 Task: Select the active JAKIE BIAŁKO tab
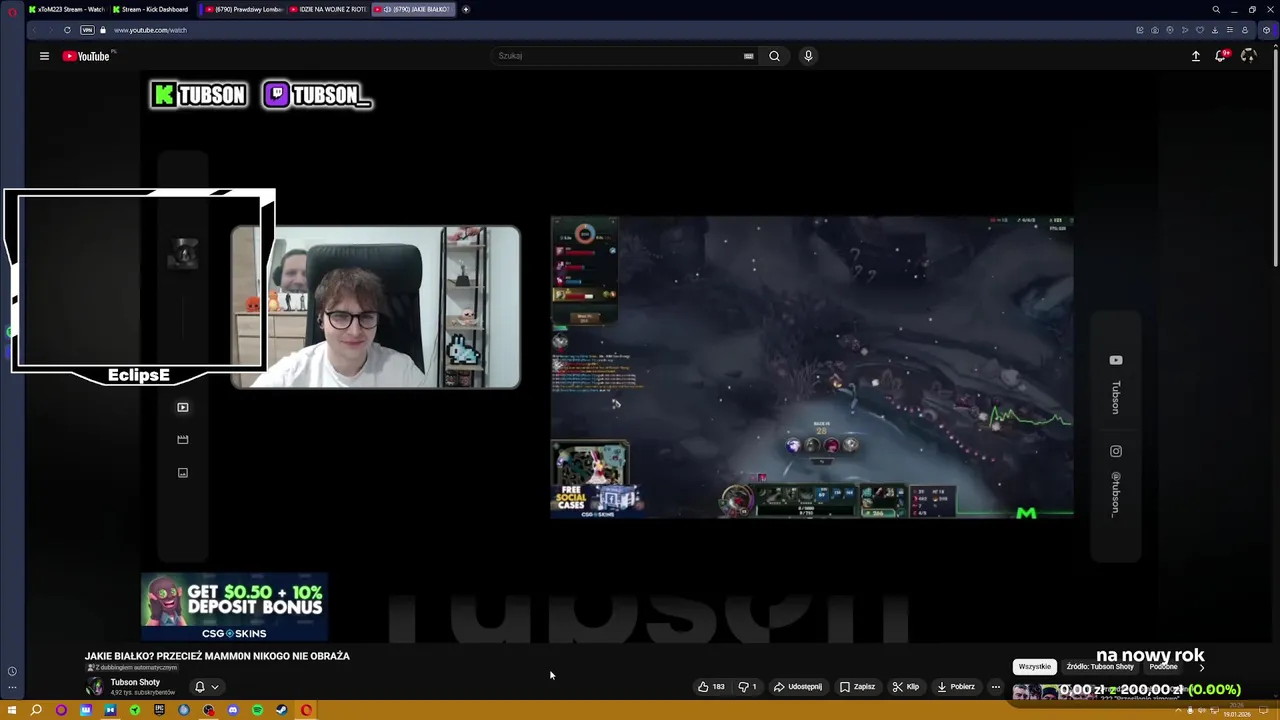[415, 9]
